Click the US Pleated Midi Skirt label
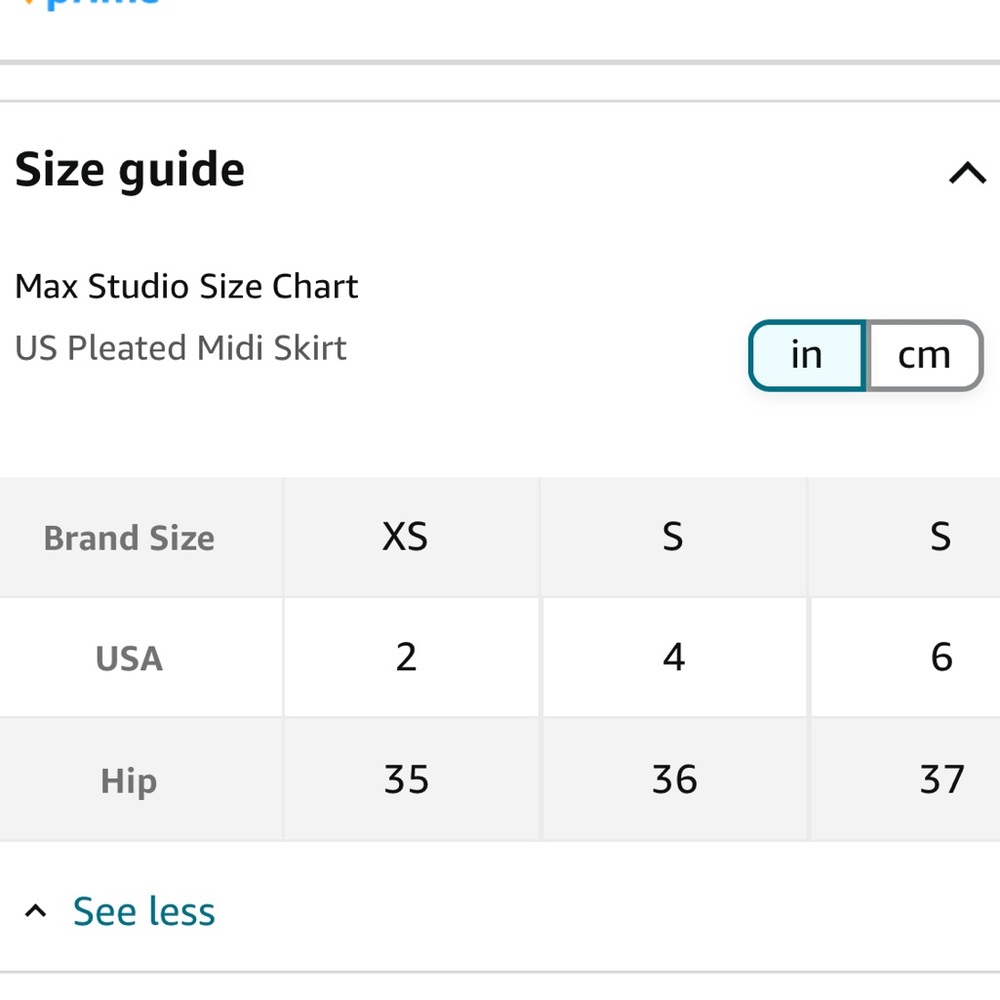This screenshot has height=1000, width=1000. coord(180,348)
